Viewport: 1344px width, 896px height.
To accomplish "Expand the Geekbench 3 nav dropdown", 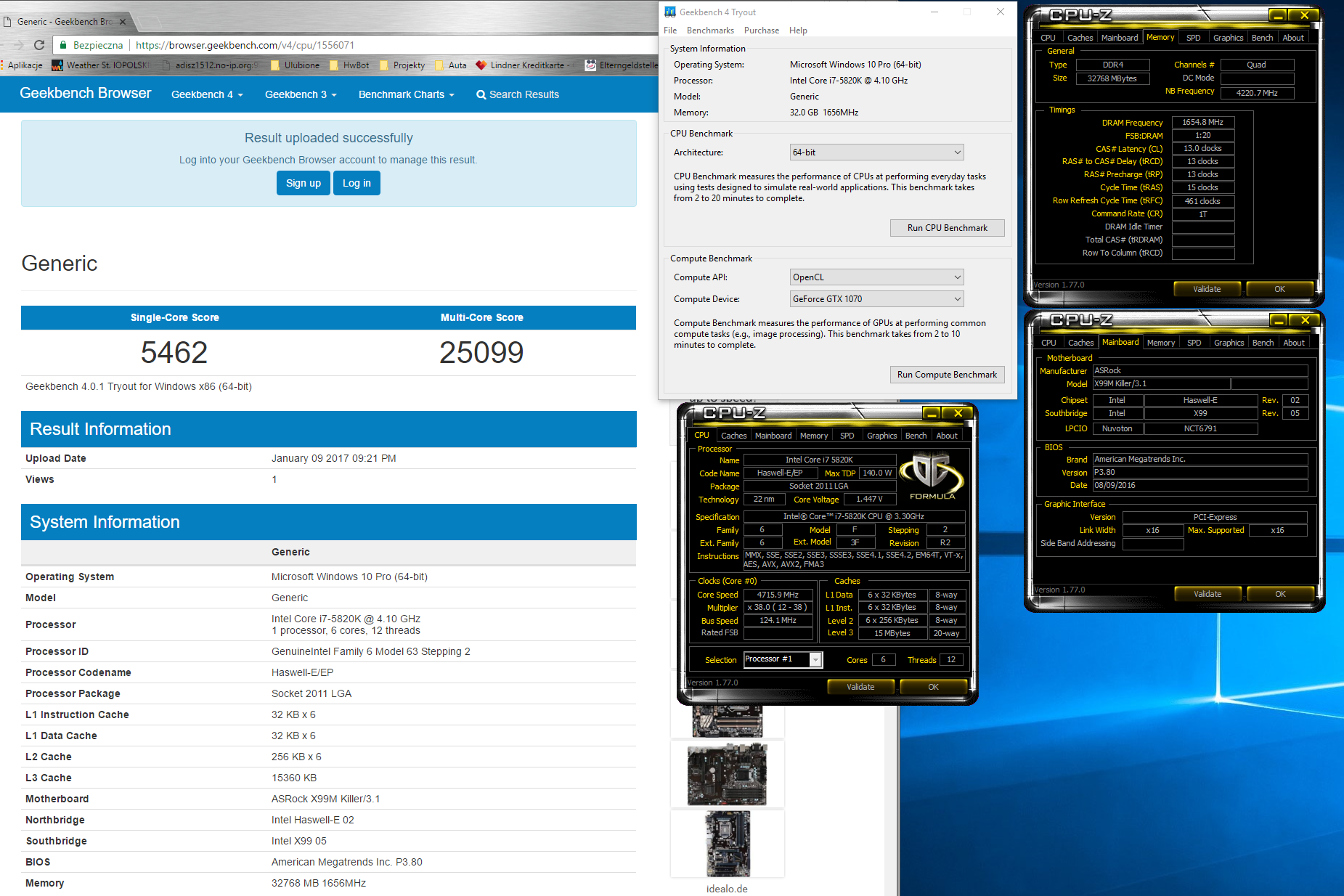I will coord(301,95).
